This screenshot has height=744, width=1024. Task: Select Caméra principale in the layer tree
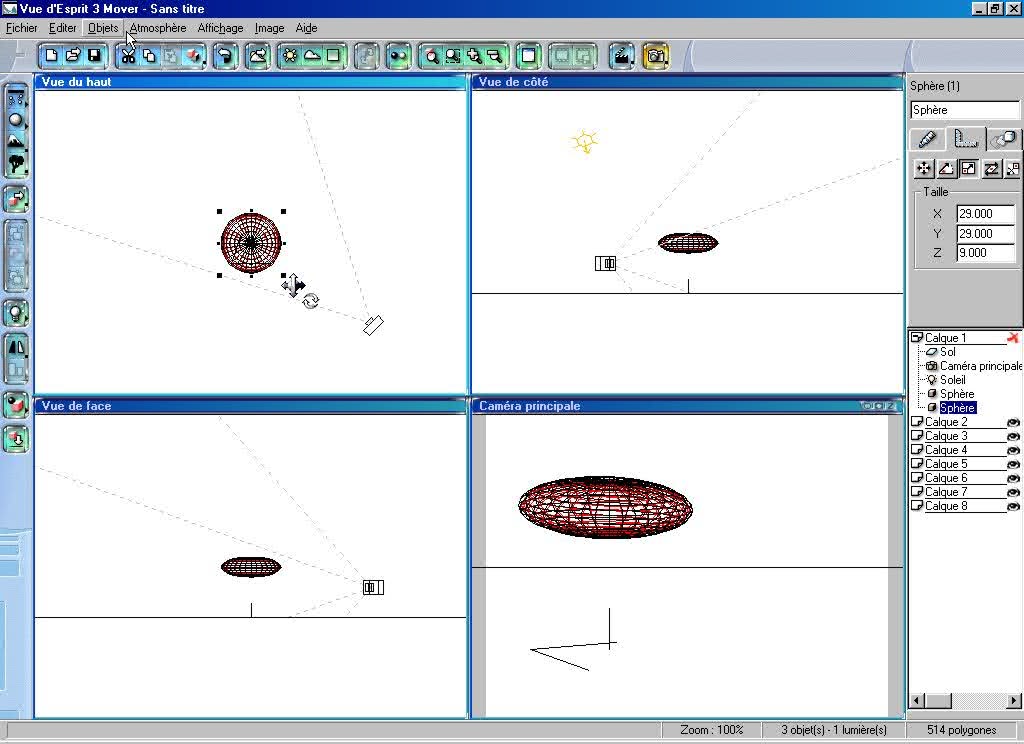(979, 366)
